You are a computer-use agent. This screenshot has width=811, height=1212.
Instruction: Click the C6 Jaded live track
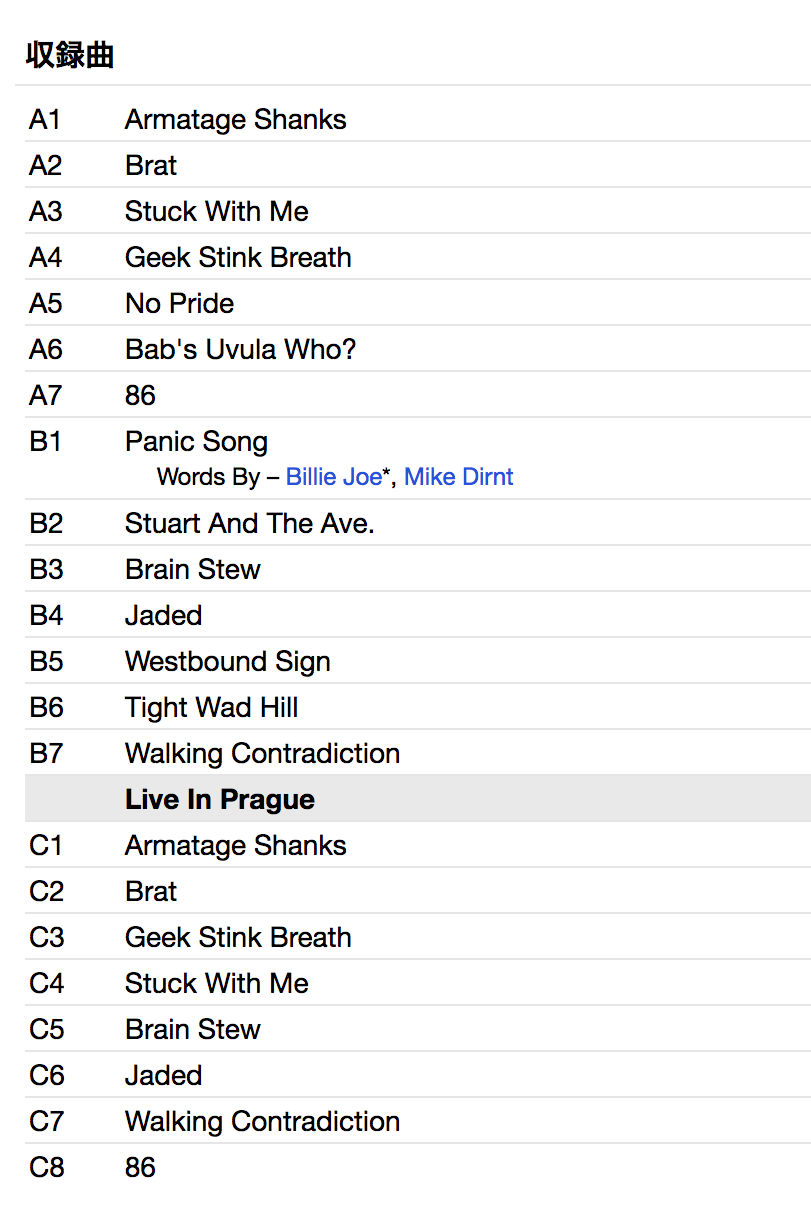pyautogui.click(x=163, y=1076)
